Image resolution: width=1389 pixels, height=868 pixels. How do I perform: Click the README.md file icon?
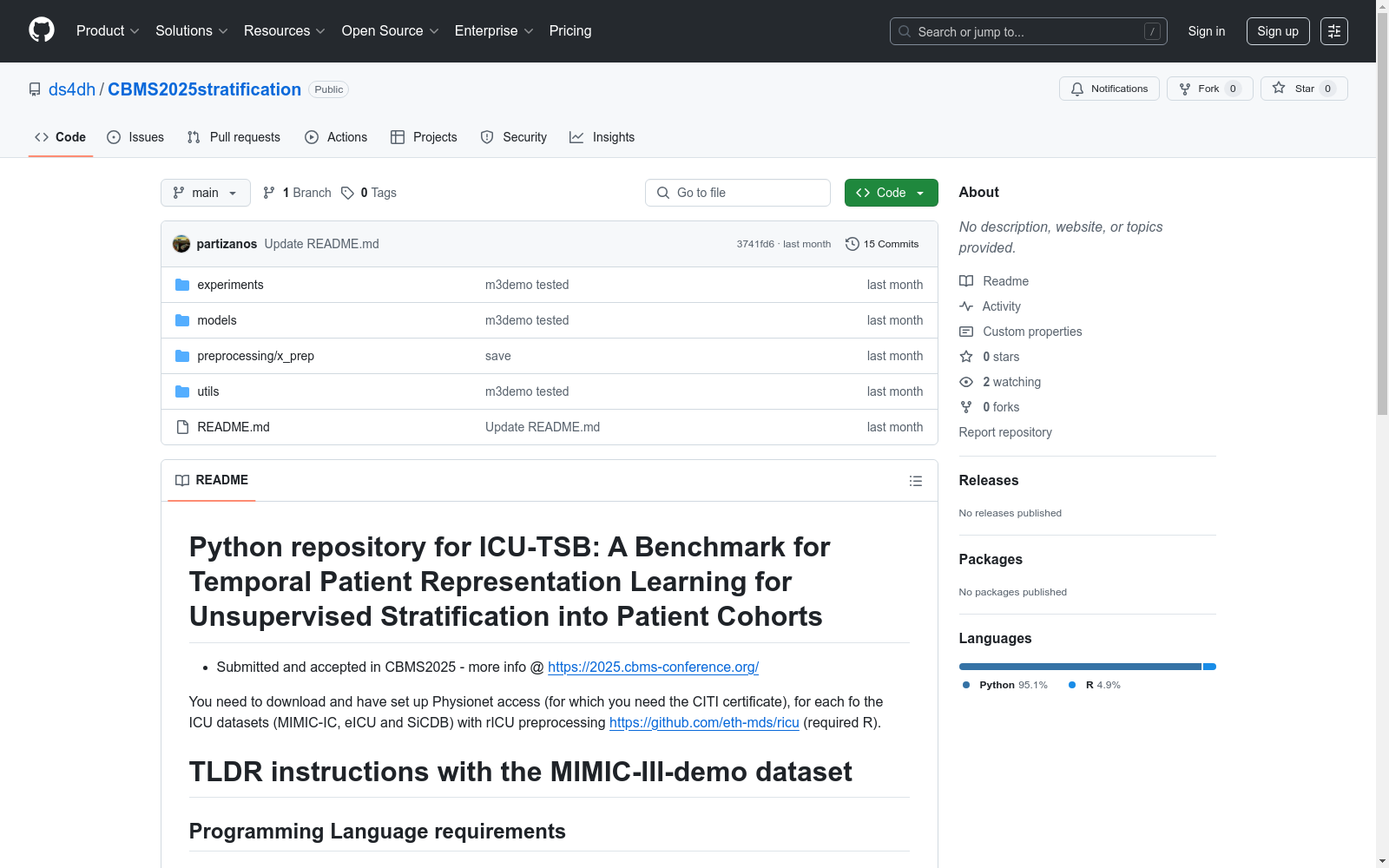[x=182, y=427]
